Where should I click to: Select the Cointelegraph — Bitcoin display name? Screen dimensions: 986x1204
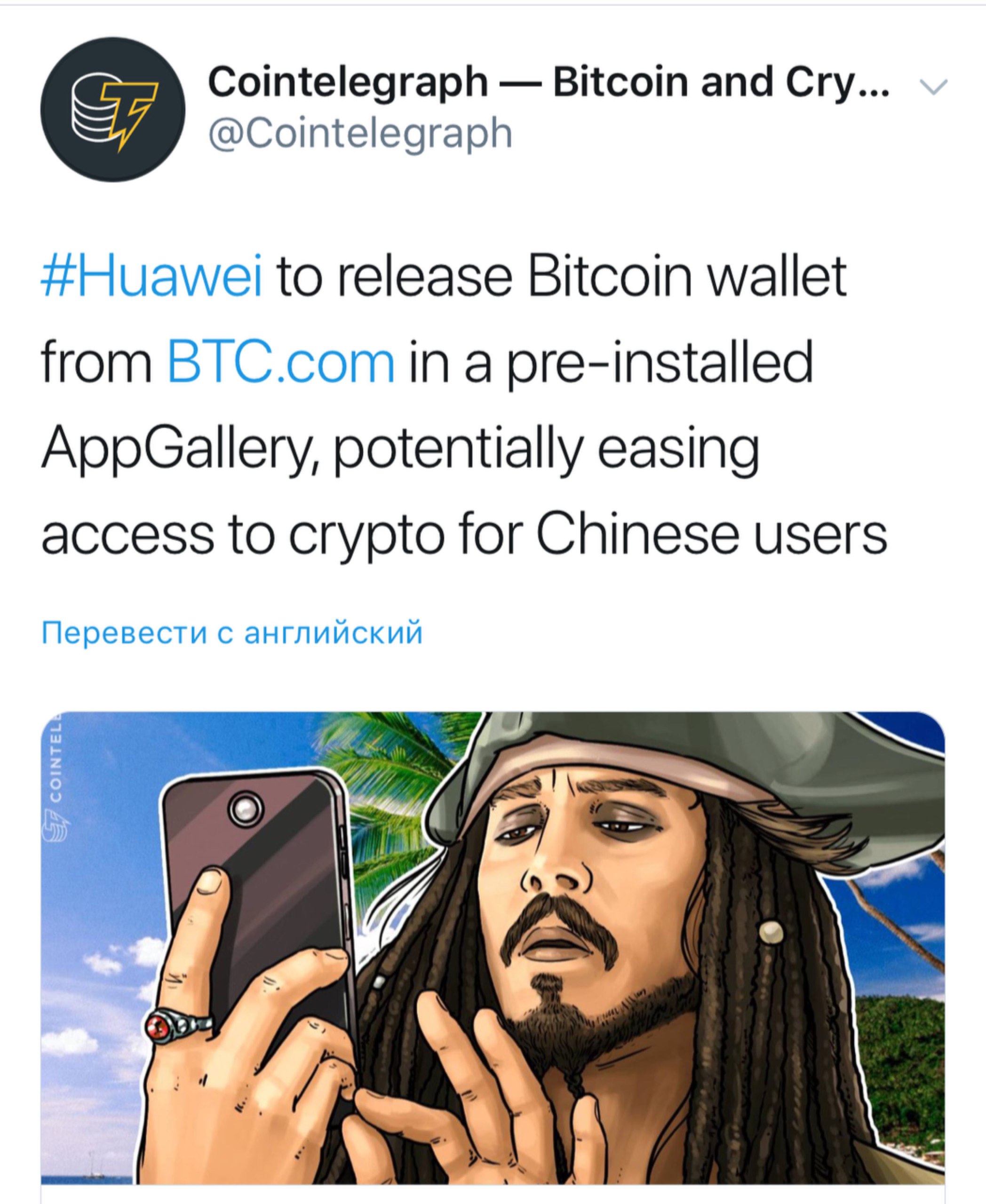click(549, 82)
